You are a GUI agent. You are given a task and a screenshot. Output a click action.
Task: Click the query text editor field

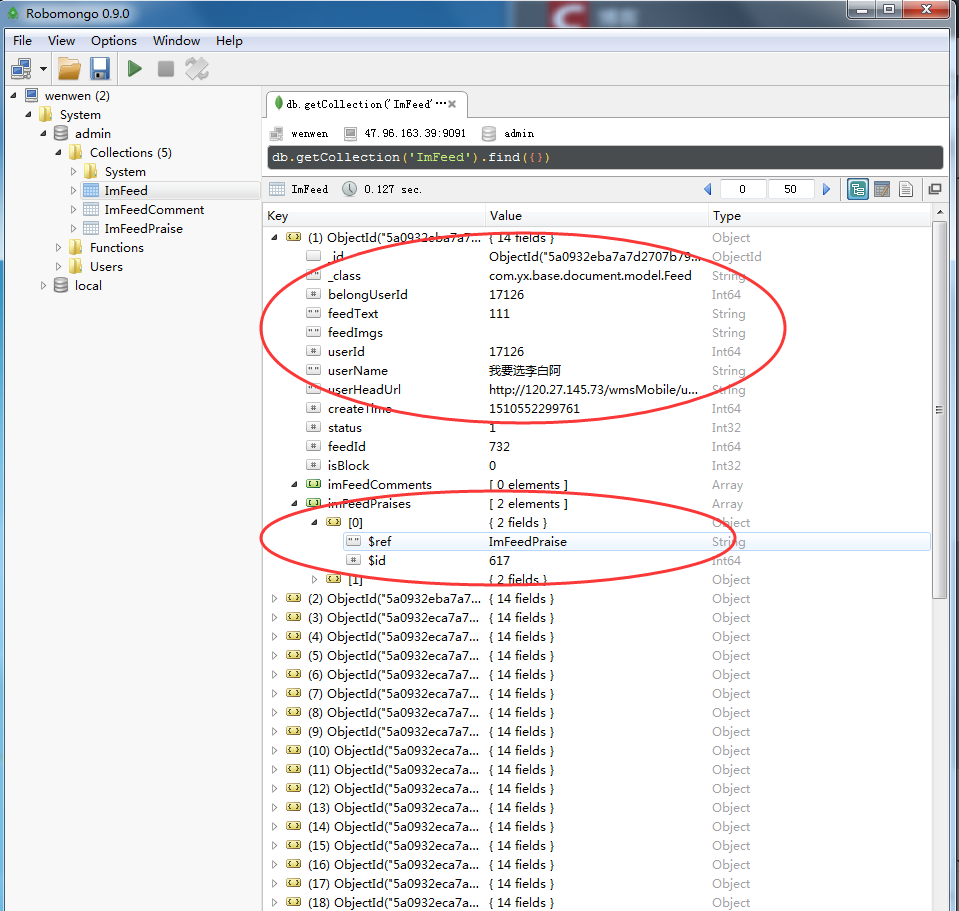(605, 157)
